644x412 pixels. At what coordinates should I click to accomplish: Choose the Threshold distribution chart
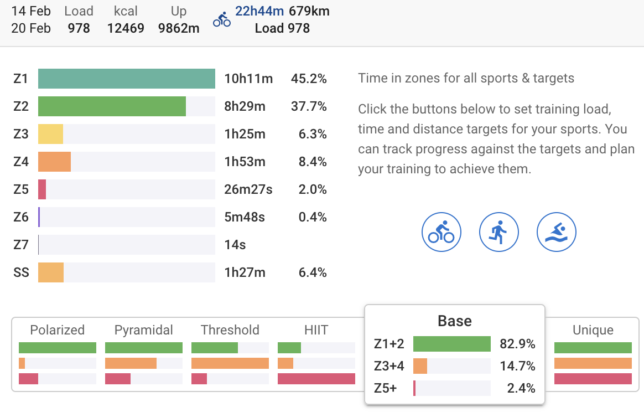(230, 354)
